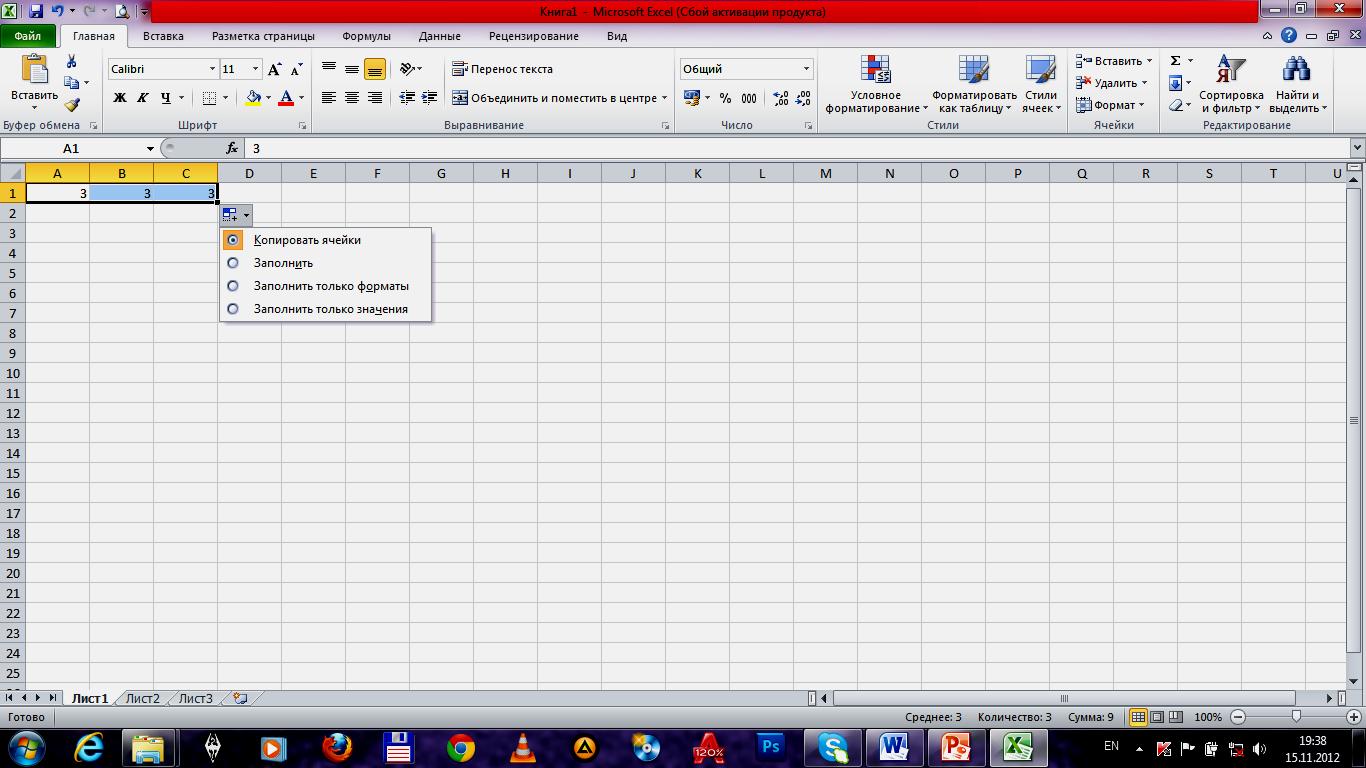Align cell content to middle
Image resolution: width=1366 pixels, height=768 pixels.
click(352, 69)
